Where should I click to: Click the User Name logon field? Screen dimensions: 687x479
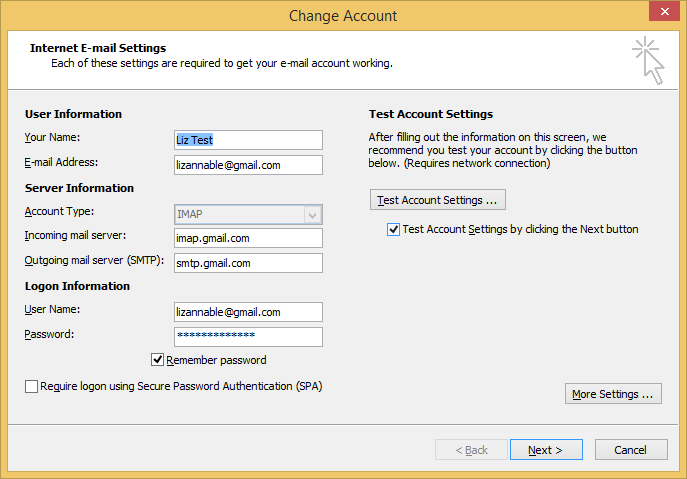[x=248, y=312]
